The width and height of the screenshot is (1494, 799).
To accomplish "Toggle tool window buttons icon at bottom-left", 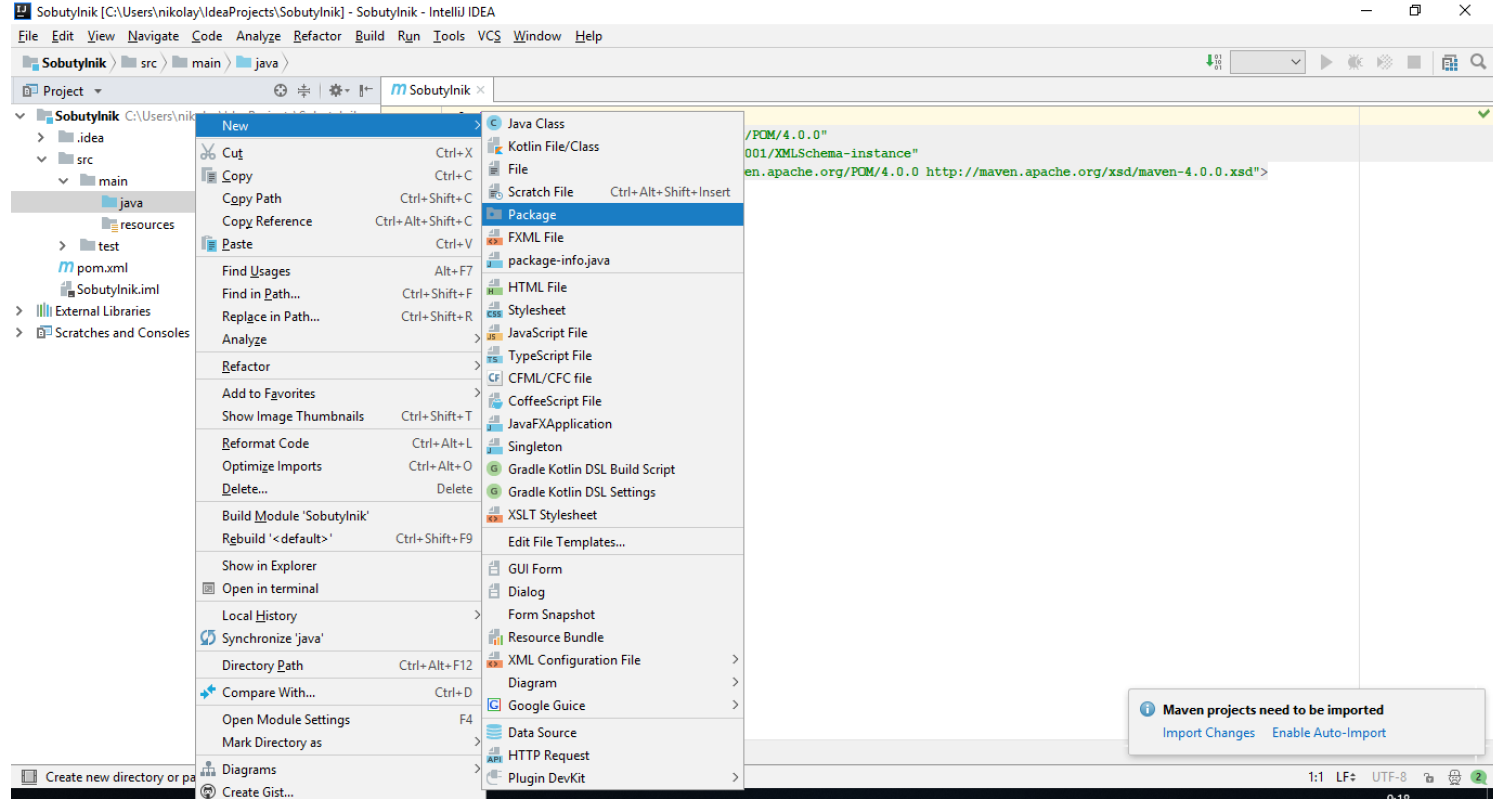I will 28,777.
